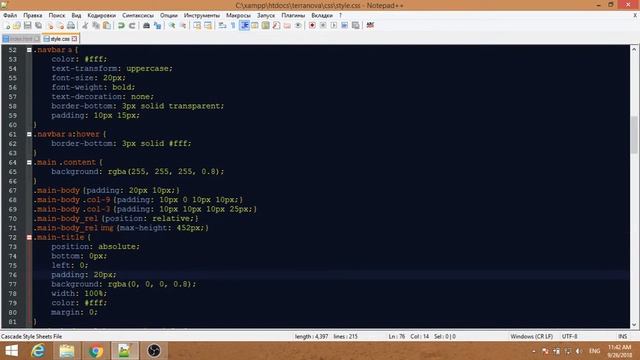This screenshot has width=640, height=360.
Task: Open Google Chrome from taskbar
Action: 96,351
